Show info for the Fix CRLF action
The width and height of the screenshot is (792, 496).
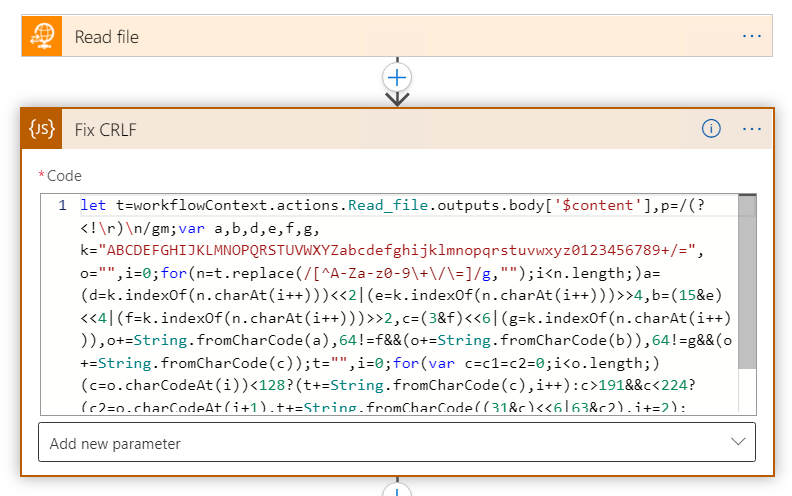[711, 129]
